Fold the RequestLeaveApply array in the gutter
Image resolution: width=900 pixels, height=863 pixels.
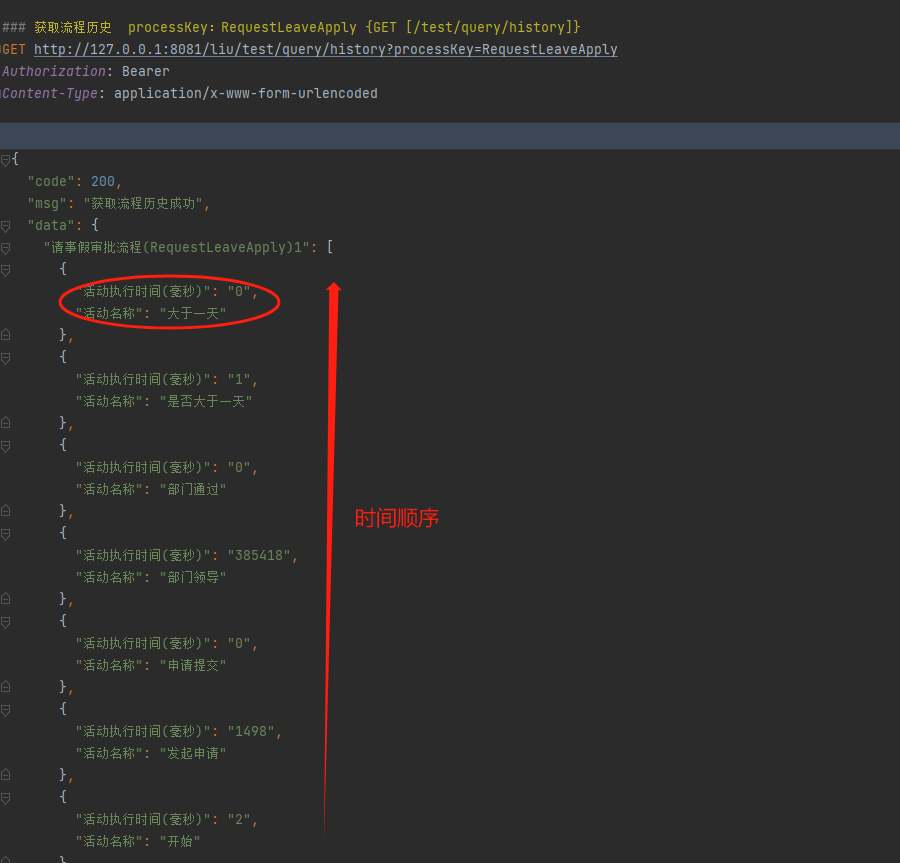[6, 248]
